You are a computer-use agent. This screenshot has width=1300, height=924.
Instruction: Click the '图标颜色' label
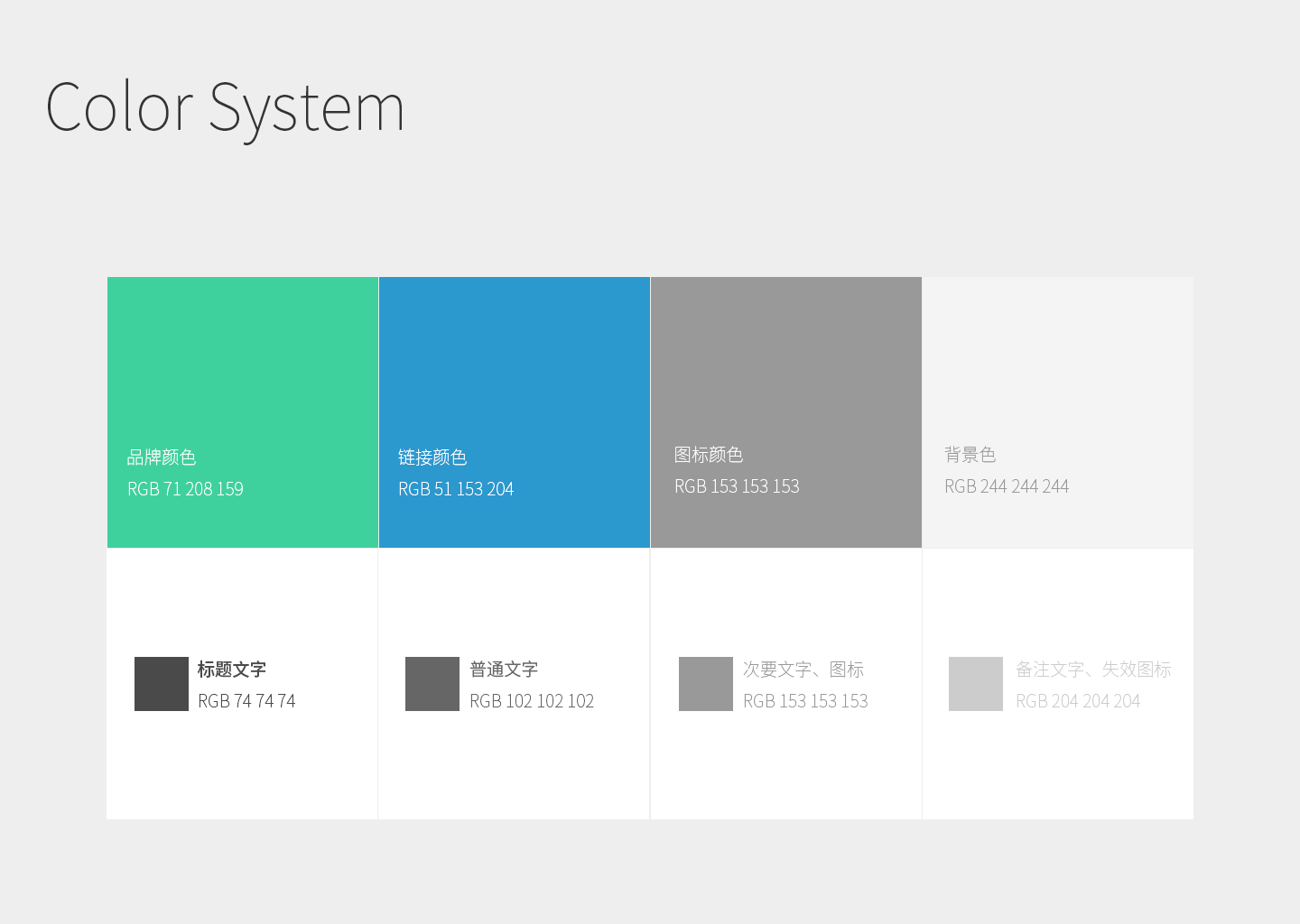click(x=709, y=455)
